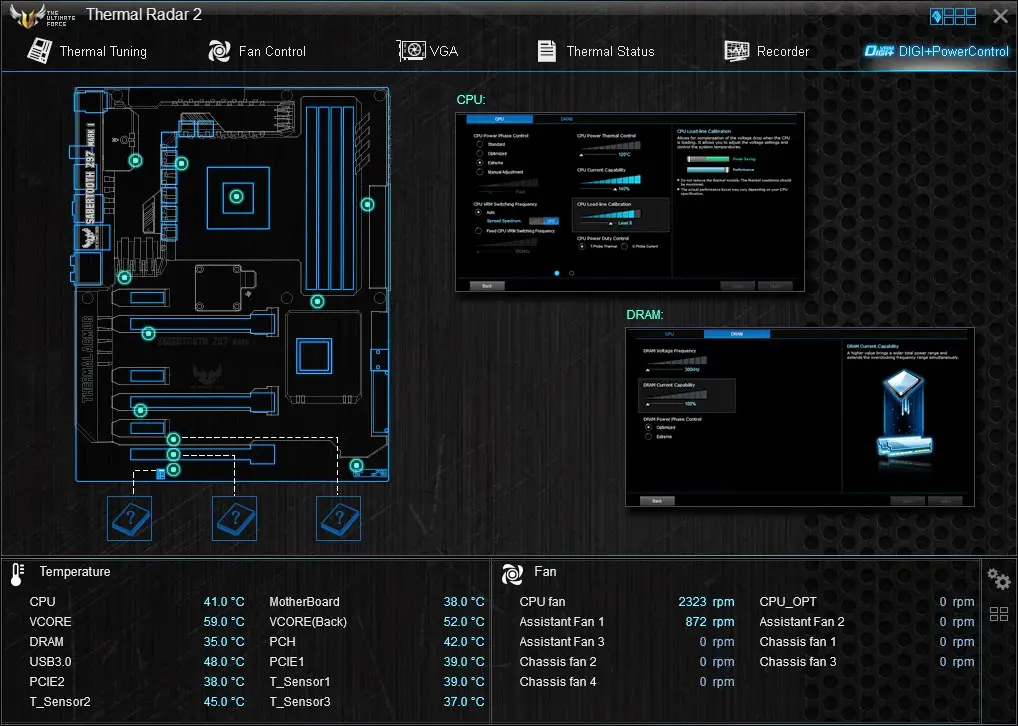Viewport: 1018px width, 726px height.
Task: Open the VGA tab
Action: pyautogui.click(x=427, y=51)
